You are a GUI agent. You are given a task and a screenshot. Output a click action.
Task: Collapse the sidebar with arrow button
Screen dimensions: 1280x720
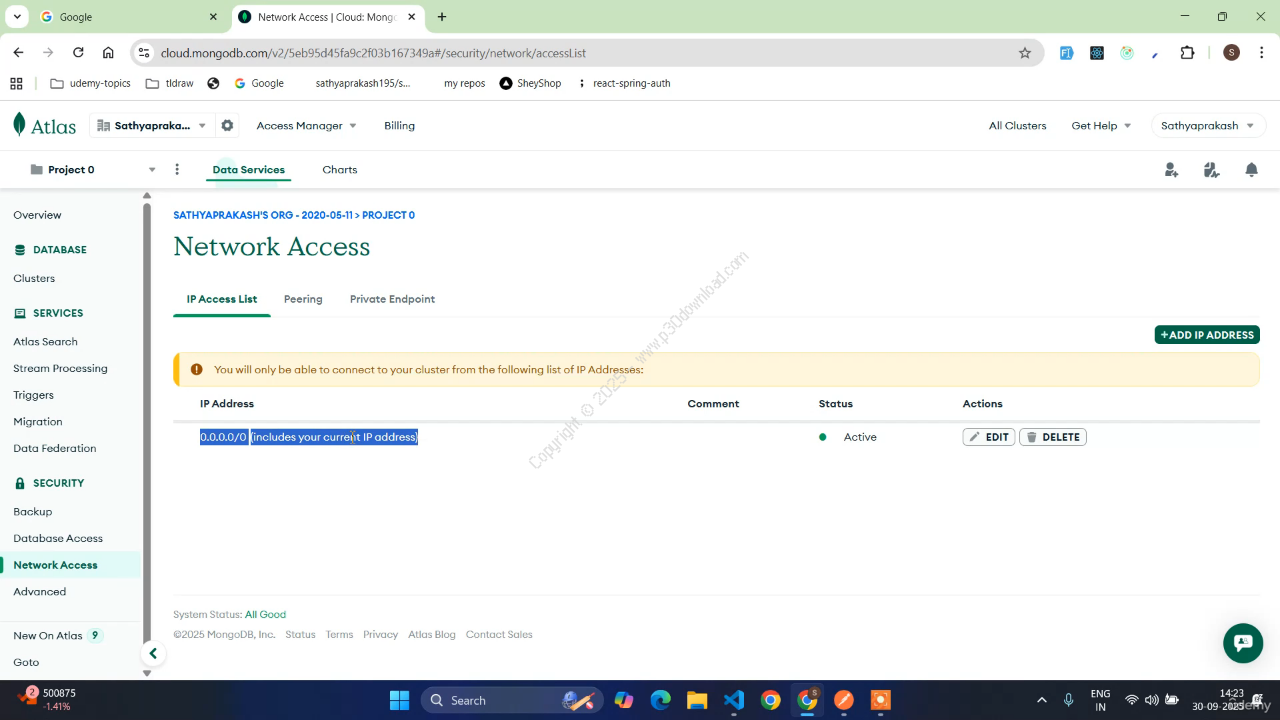point(153,654)
